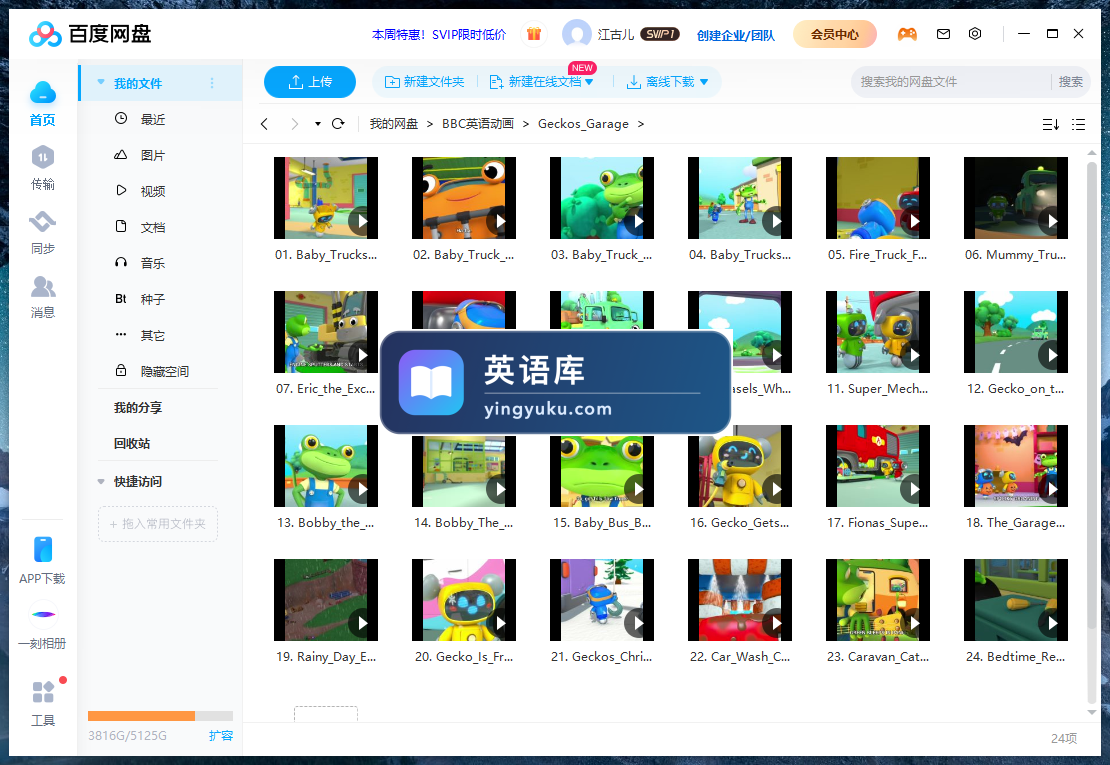Select the 01. Baby_Trucks video thumbnail
This screenshot has width=1110, height=765.
click(x=326, y=197)
